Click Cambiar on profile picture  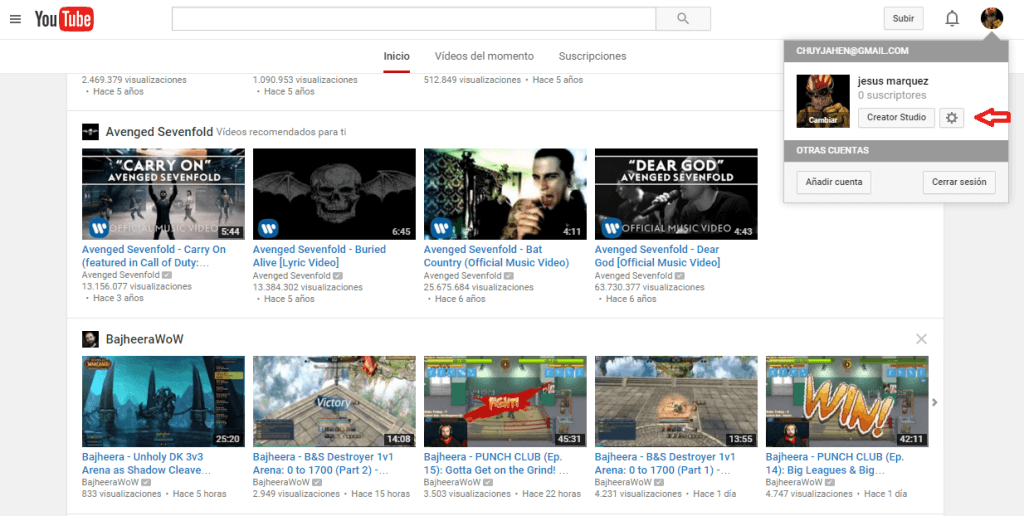click(x=822, y=120)
